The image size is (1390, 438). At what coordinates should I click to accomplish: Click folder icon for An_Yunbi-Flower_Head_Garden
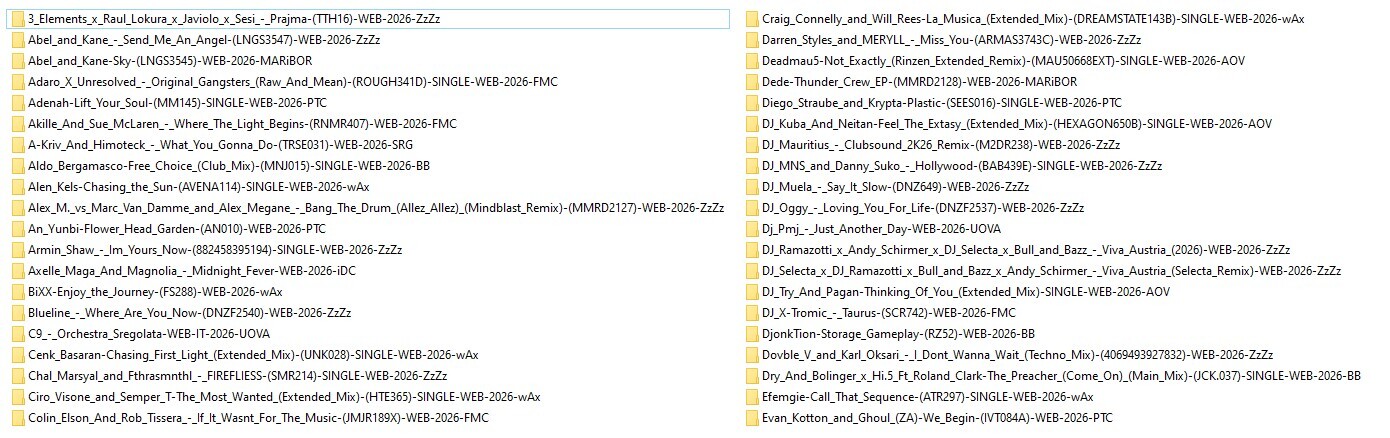(17, 229)
